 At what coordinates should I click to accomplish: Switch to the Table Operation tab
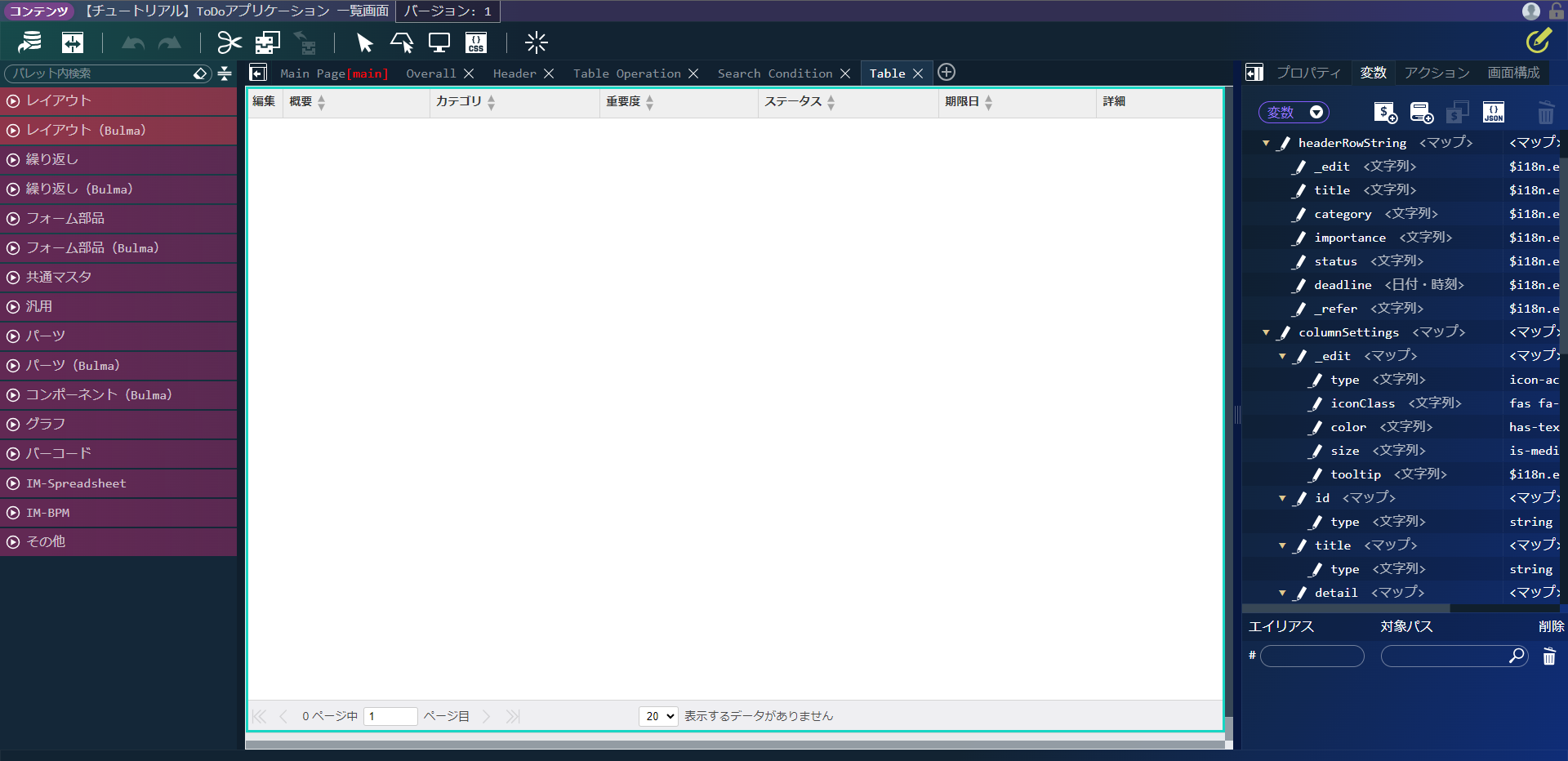coord(626,73)
